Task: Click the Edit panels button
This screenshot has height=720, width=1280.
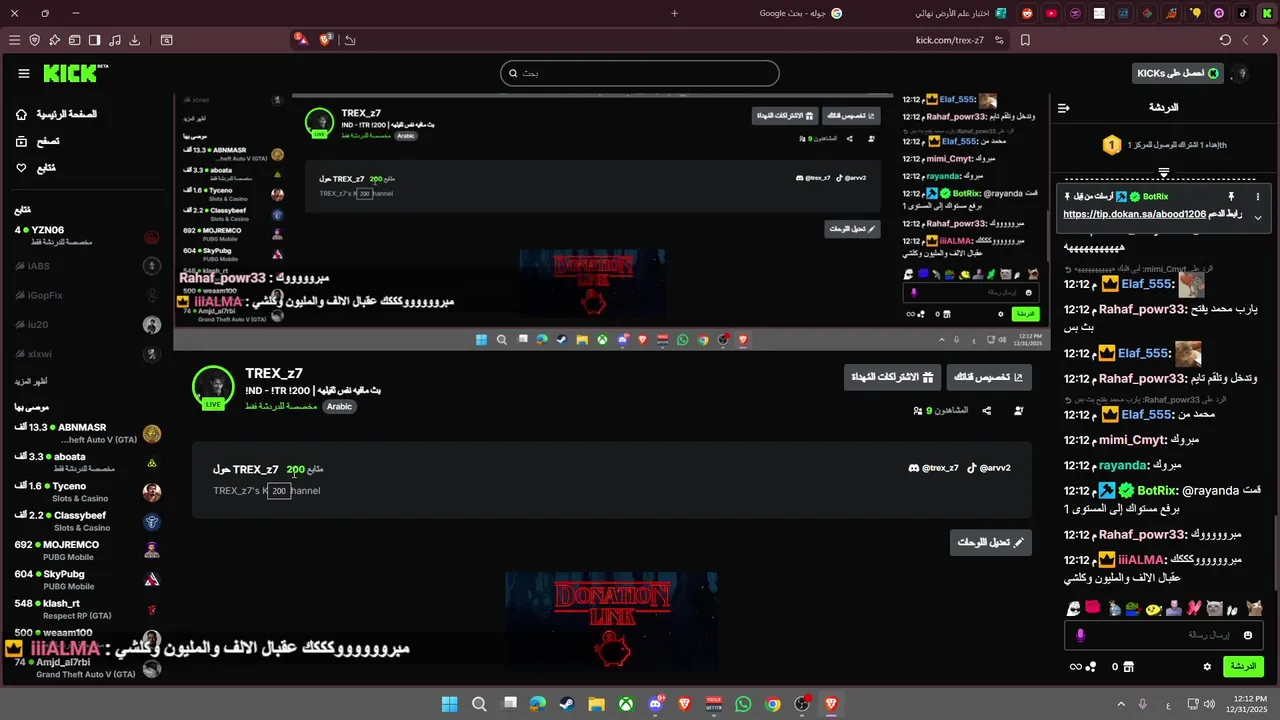Action: [991, 542]
